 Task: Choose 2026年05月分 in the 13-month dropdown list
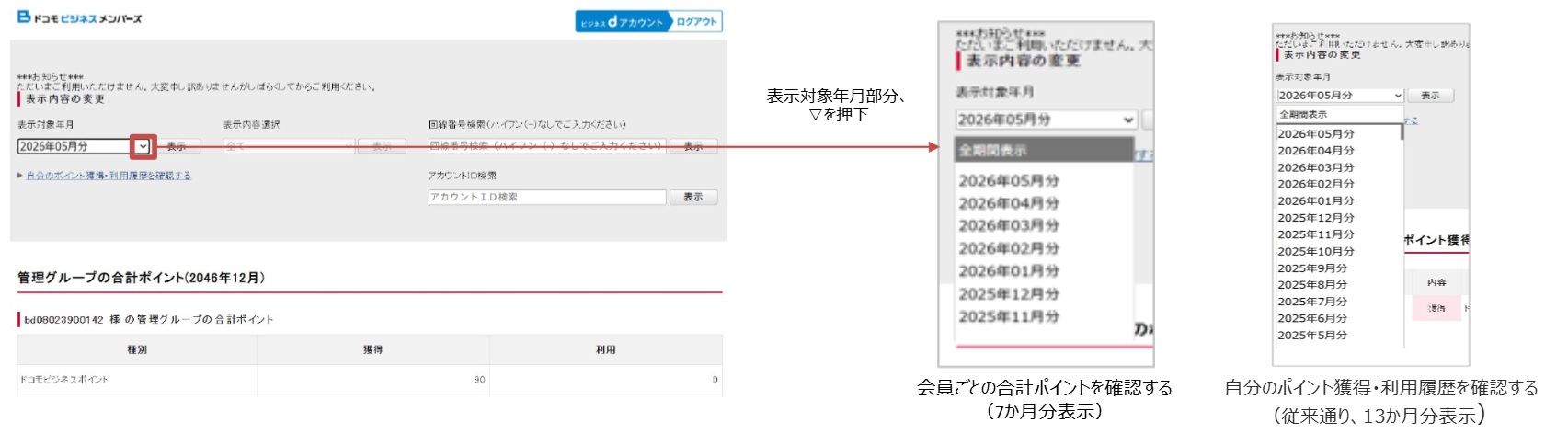1316,134
